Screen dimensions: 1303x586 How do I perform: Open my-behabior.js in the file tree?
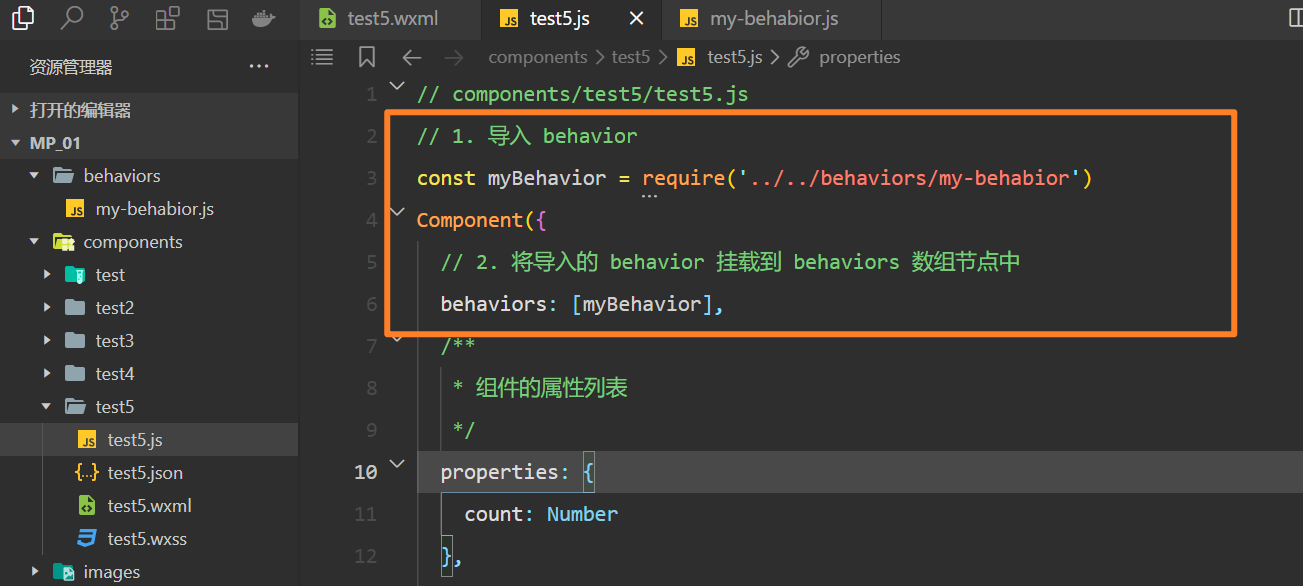point(149,209)
